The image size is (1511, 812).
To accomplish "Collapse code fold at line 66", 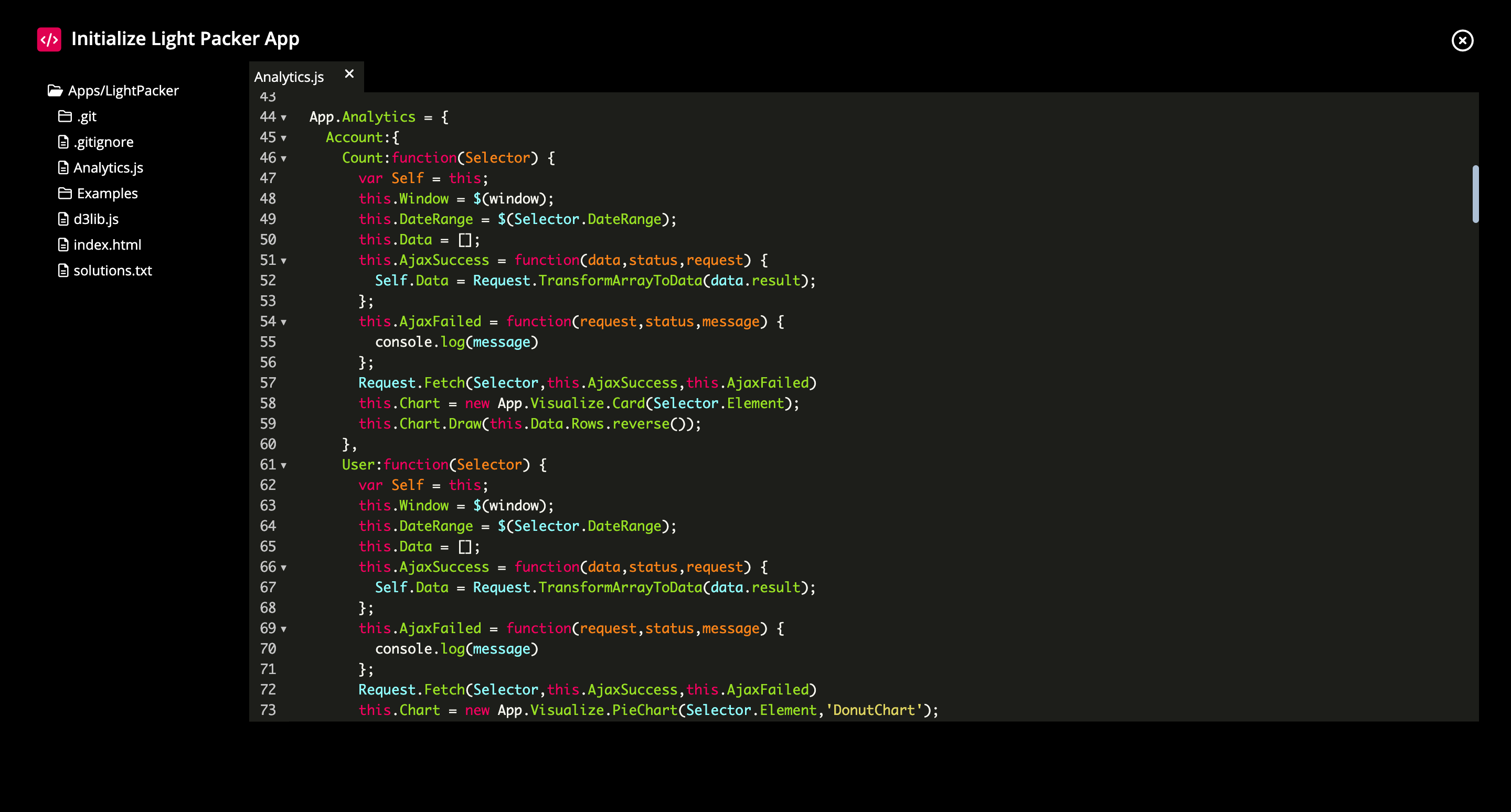I will coord(284,568).
